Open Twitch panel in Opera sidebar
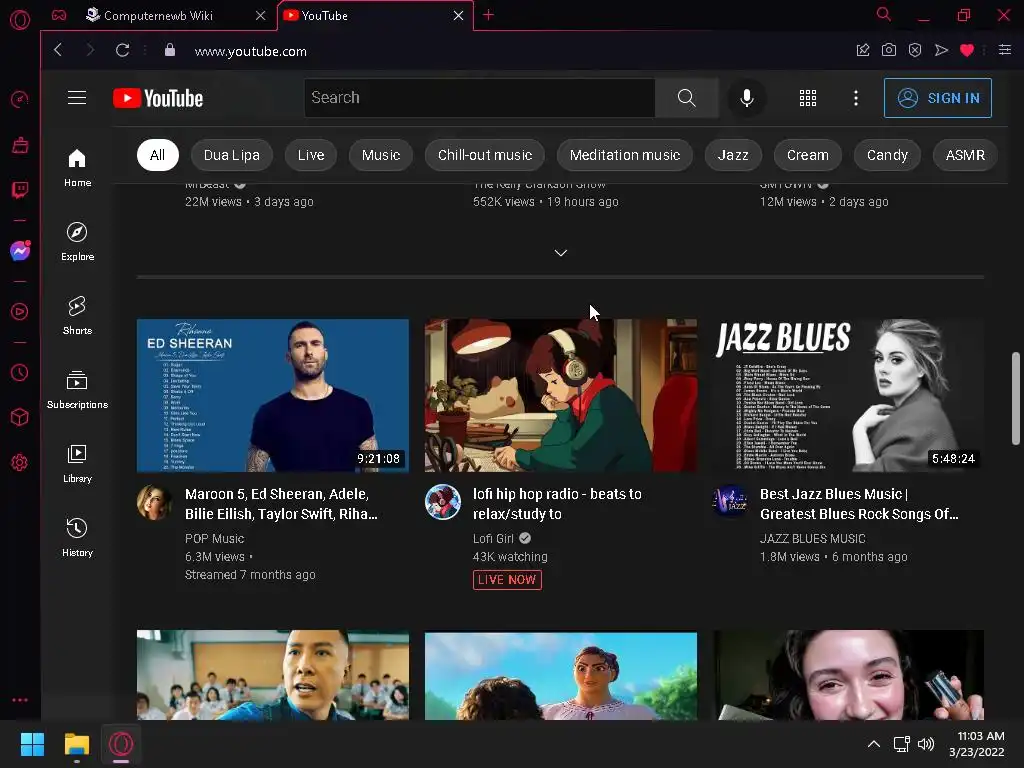Viewport: 1024px width, 768px height. [20, 190]
